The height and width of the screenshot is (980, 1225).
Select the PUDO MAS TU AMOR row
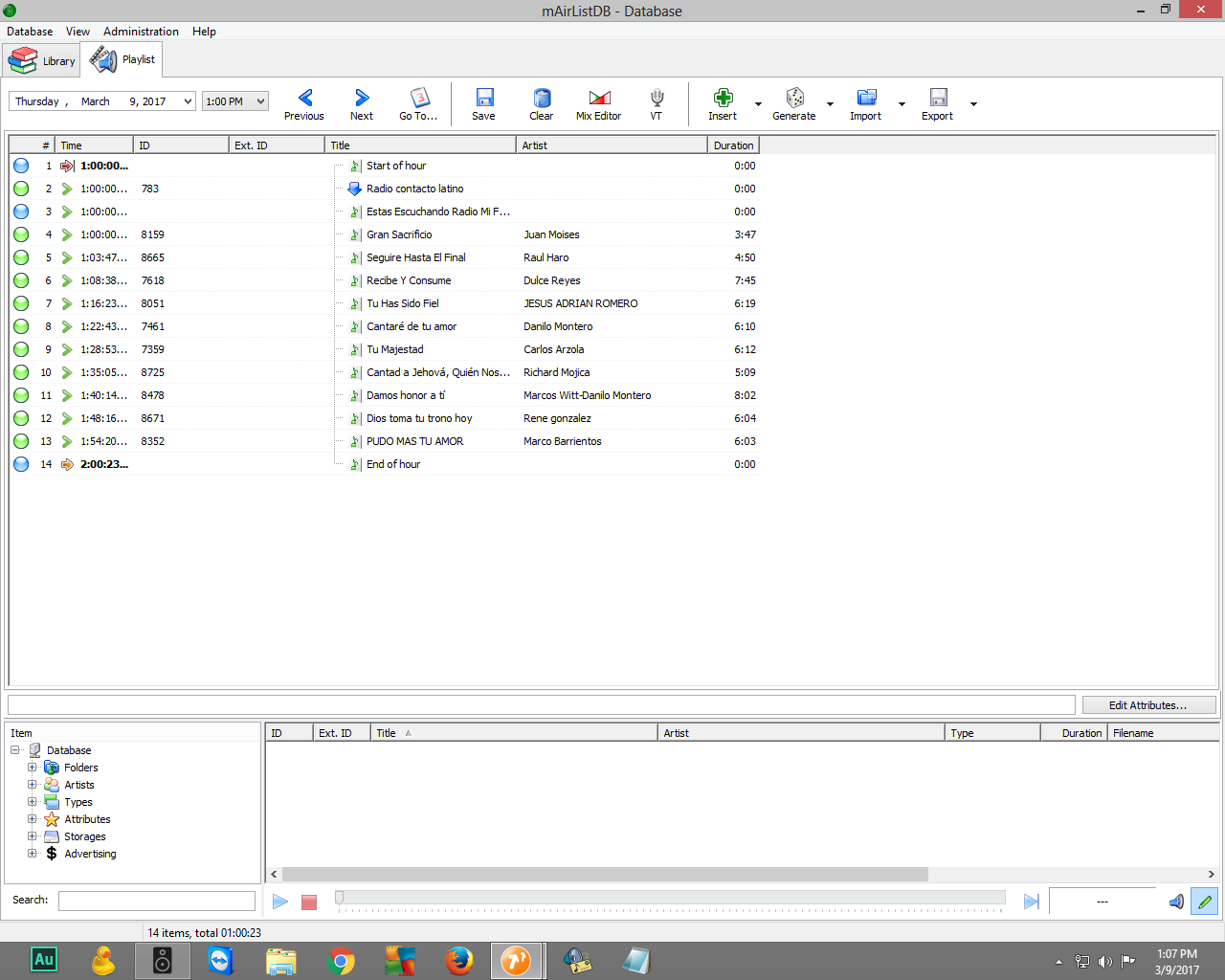click(x=385, y=441)
